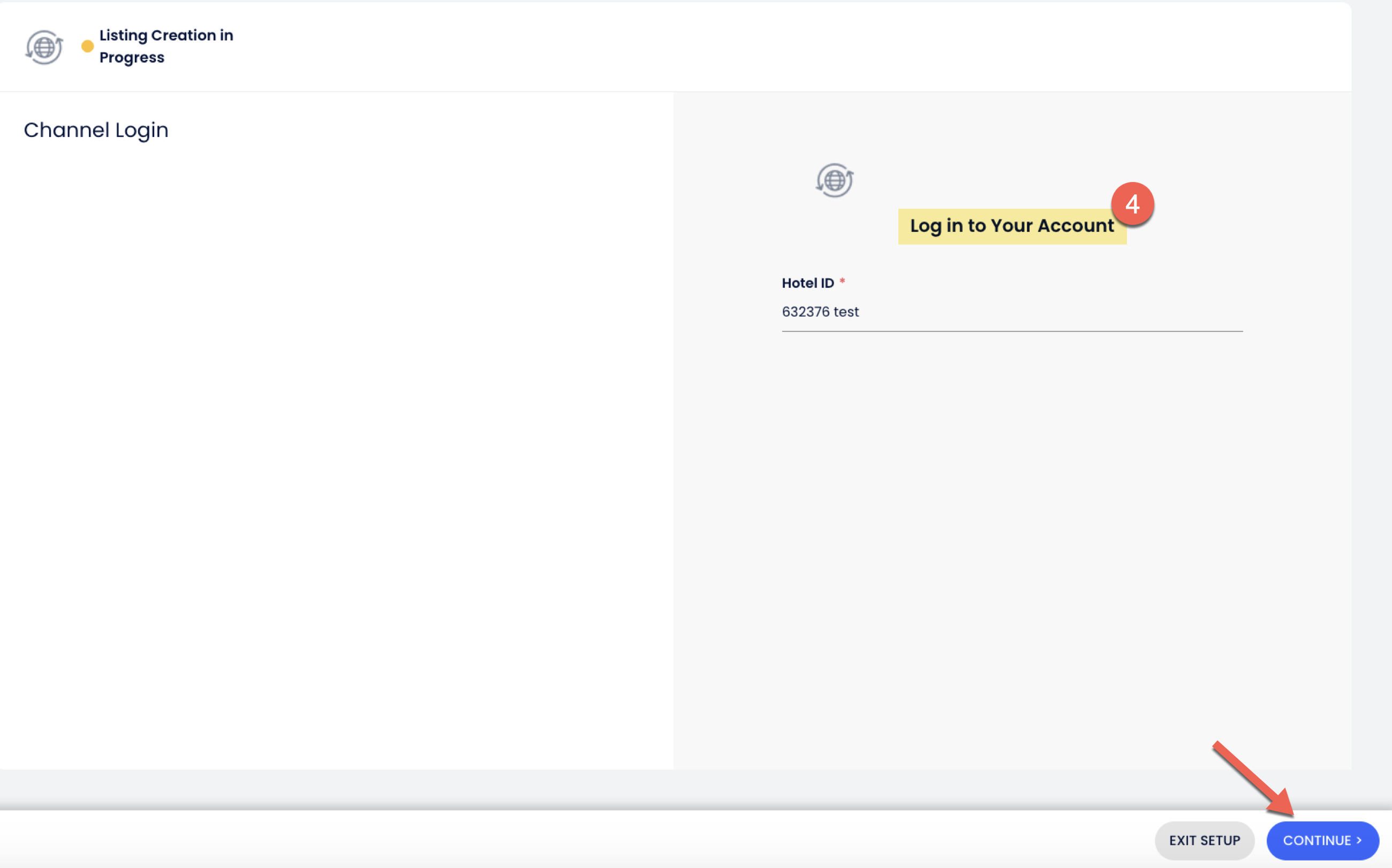Click the '632376 test' text value

tap(820, 312)
